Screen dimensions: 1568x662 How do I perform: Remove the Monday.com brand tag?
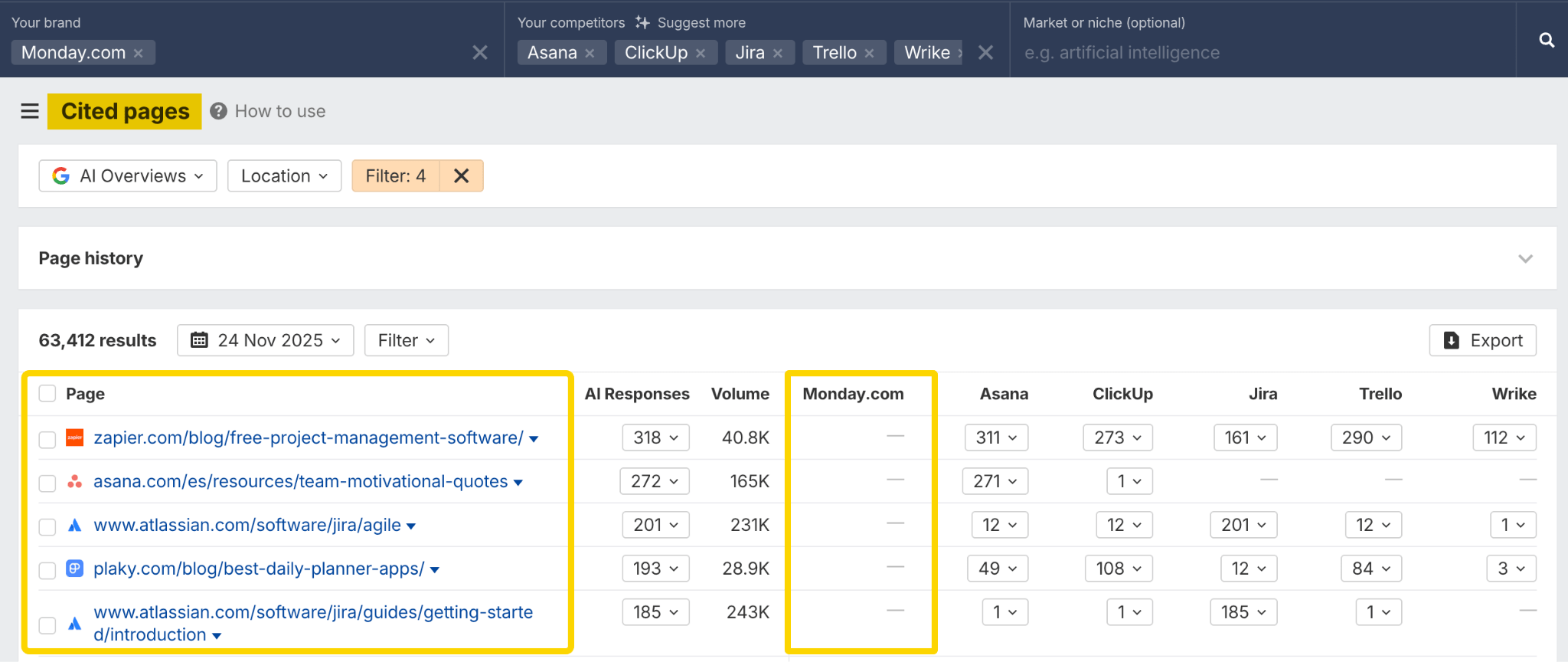point(139,53)
